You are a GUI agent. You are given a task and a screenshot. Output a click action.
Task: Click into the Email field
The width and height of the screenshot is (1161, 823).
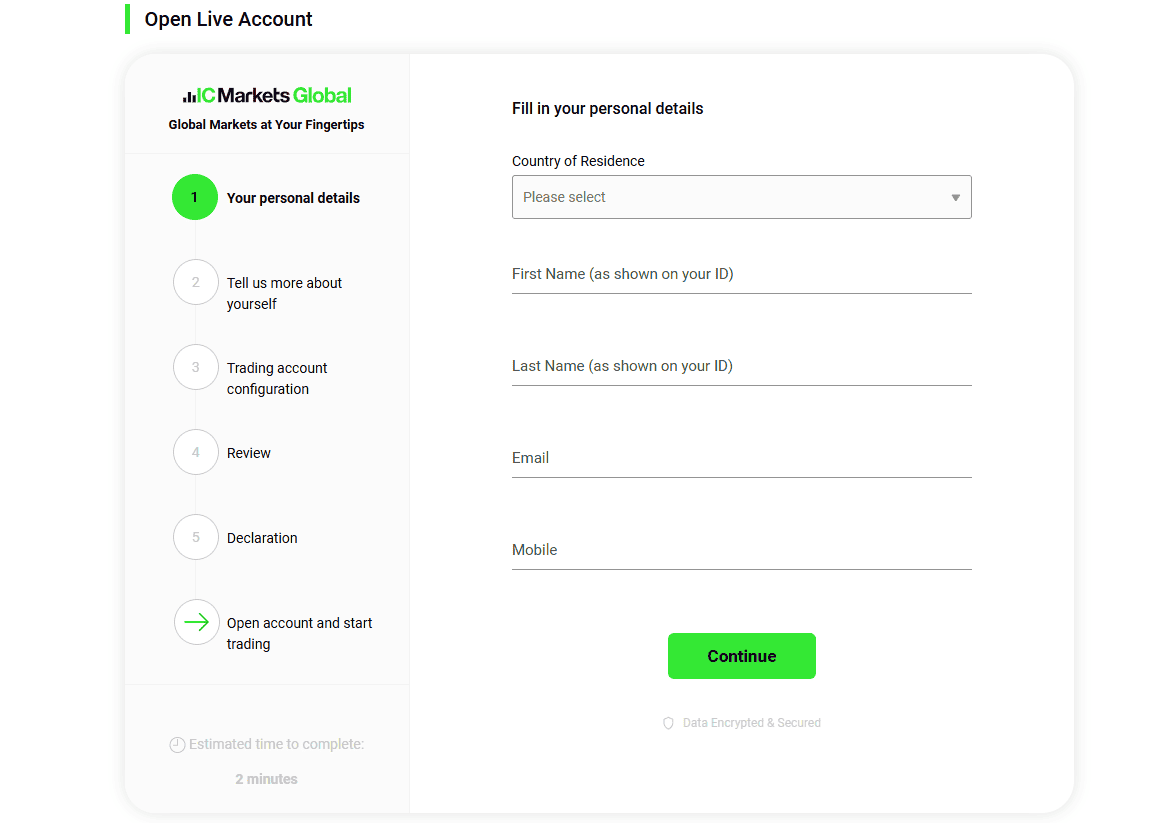741,459
